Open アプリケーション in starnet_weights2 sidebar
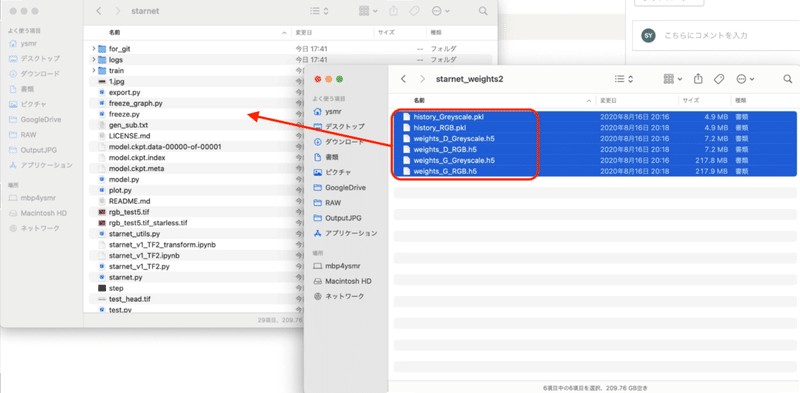 tap(345, 233)
